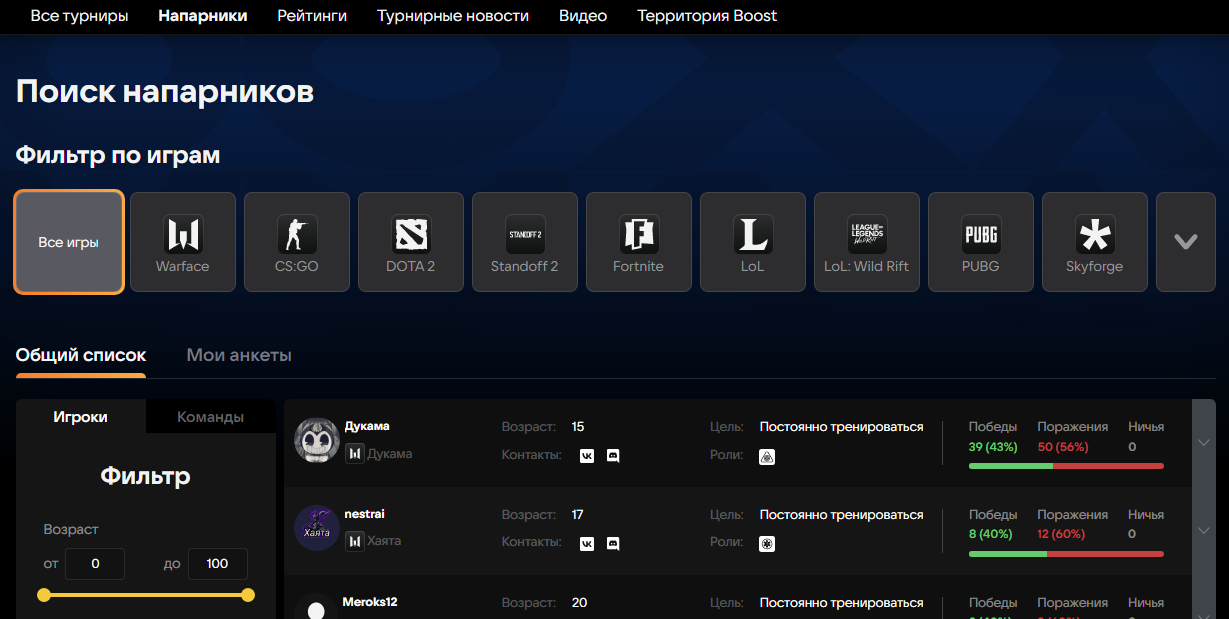1229x619 pixels.
Task: Open the Дукама player profile name
Action: [x=367, y=426]
